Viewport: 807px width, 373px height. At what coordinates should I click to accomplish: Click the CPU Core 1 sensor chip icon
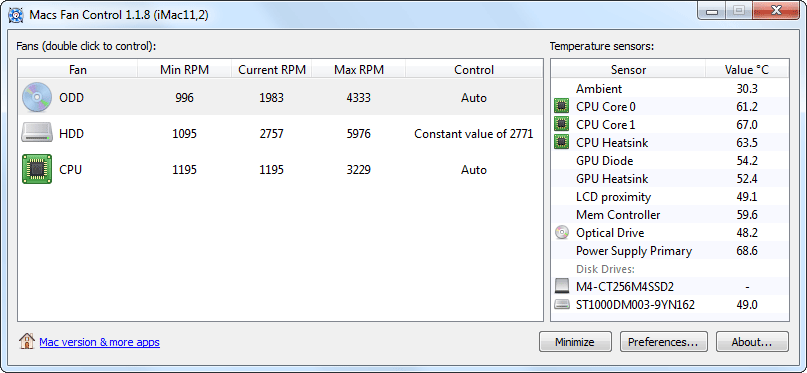pyautogui.click(x=562, y=125)
